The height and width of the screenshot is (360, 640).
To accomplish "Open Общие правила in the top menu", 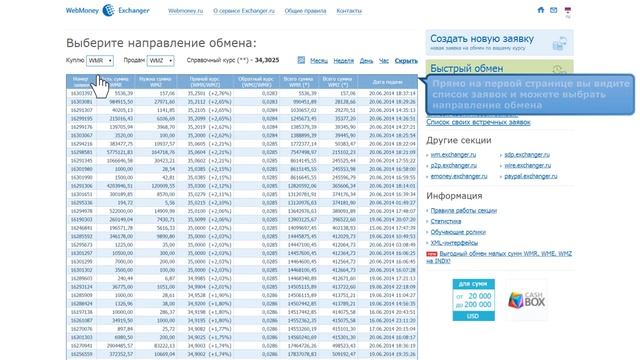I will tap(305, 11).
